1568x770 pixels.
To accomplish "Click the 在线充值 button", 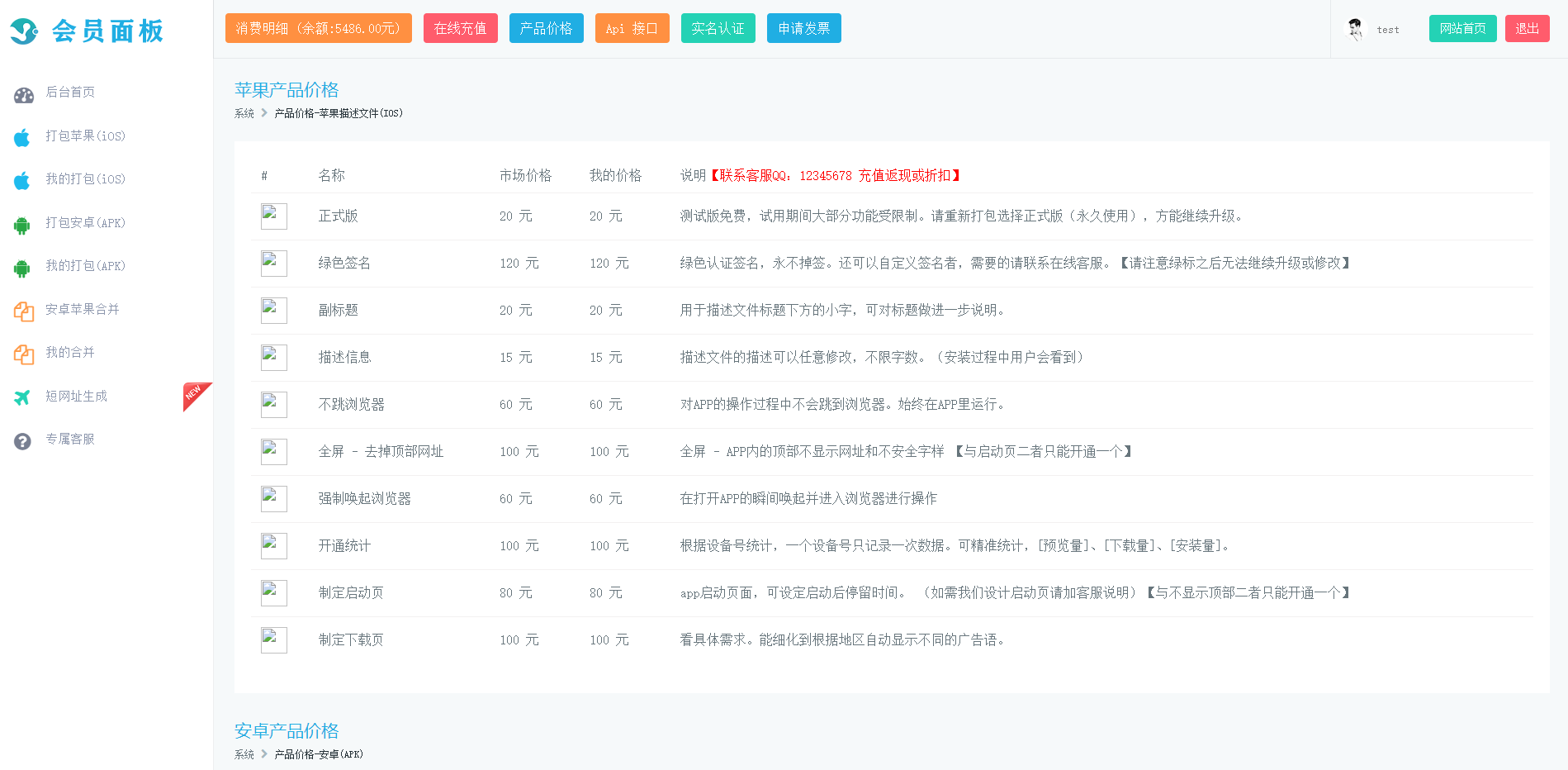I will point(460,28).
